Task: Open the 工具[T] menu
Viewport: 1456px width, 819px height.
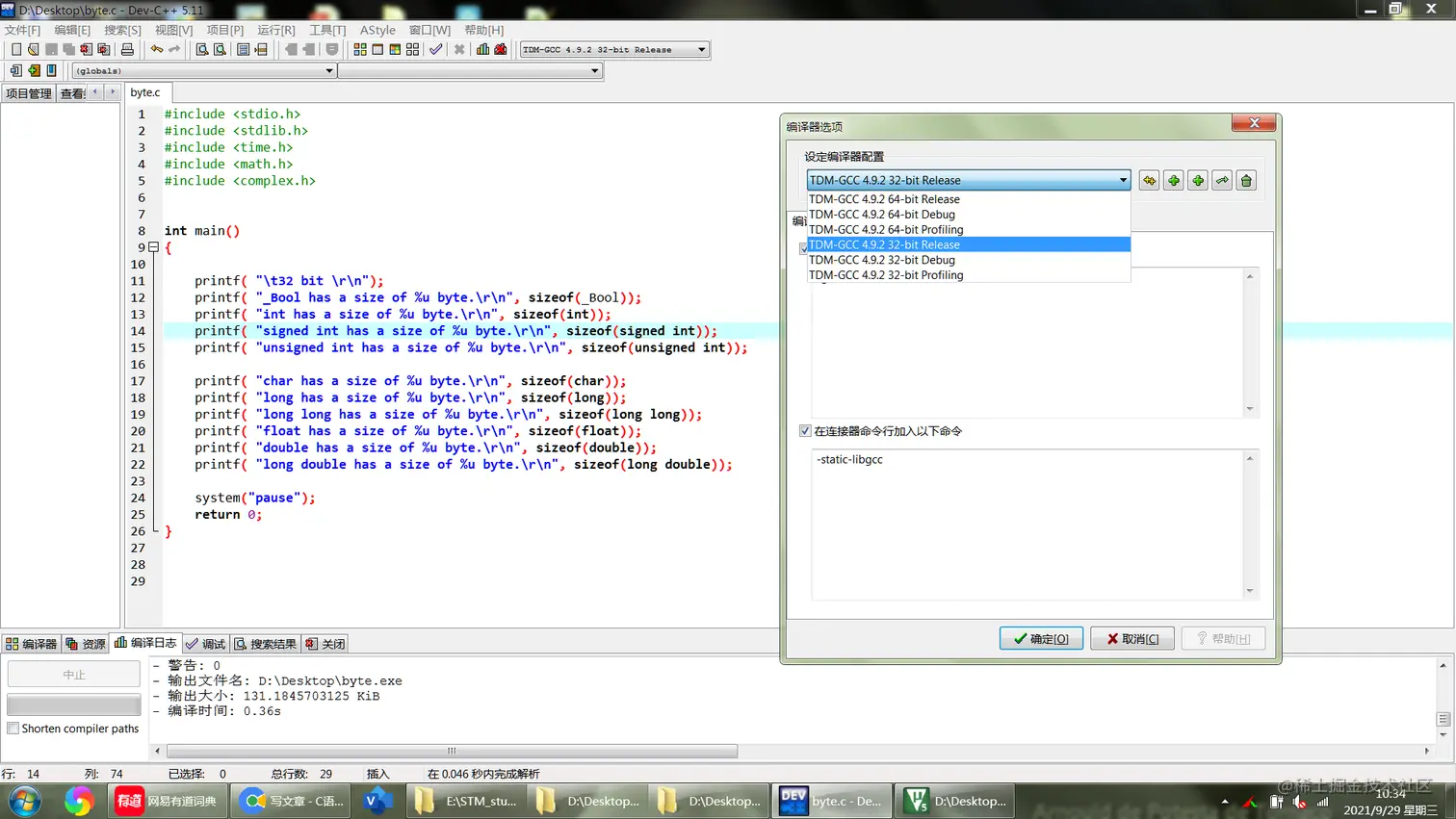Action: [327, 30]
